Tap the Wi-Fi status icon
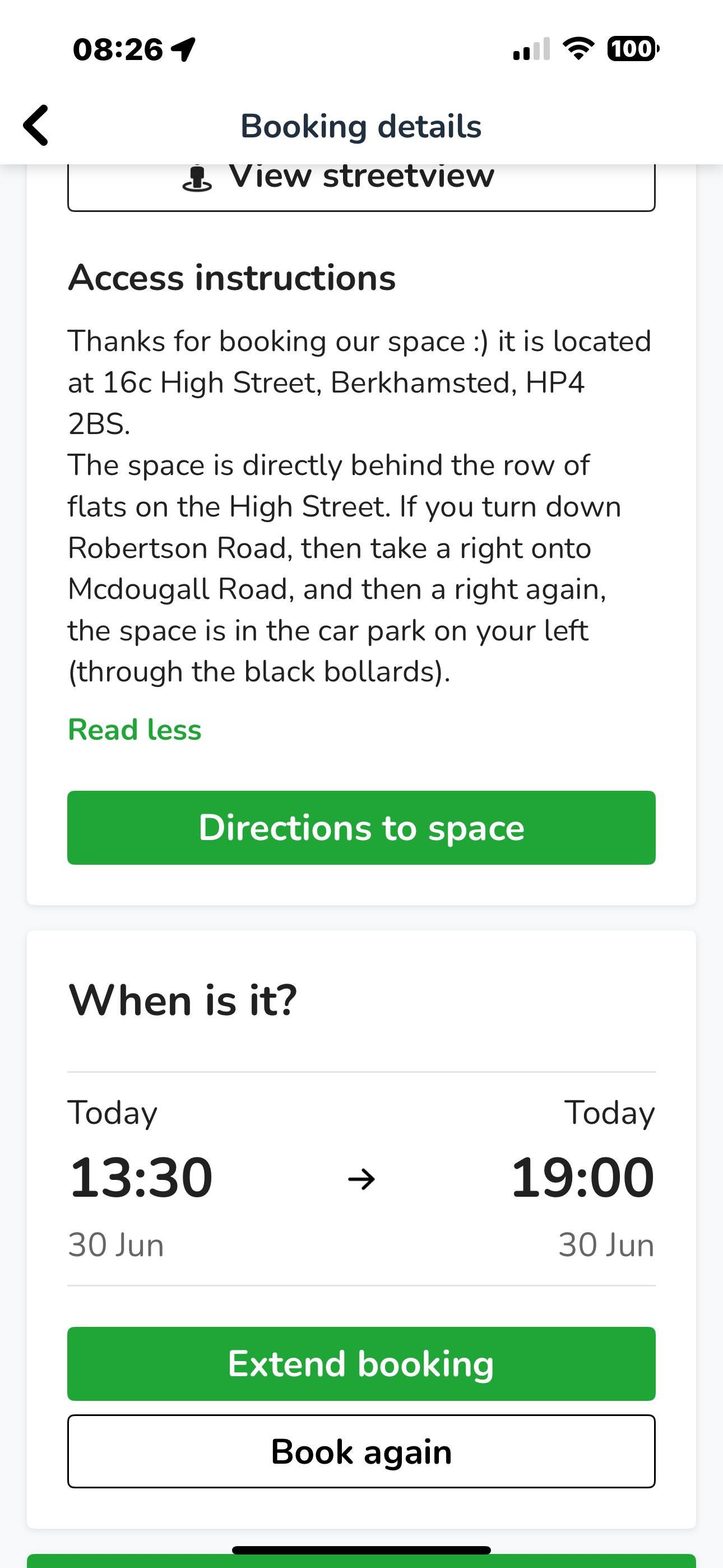The width and height of the screenshot is (723, 1568). coord(578,49)
